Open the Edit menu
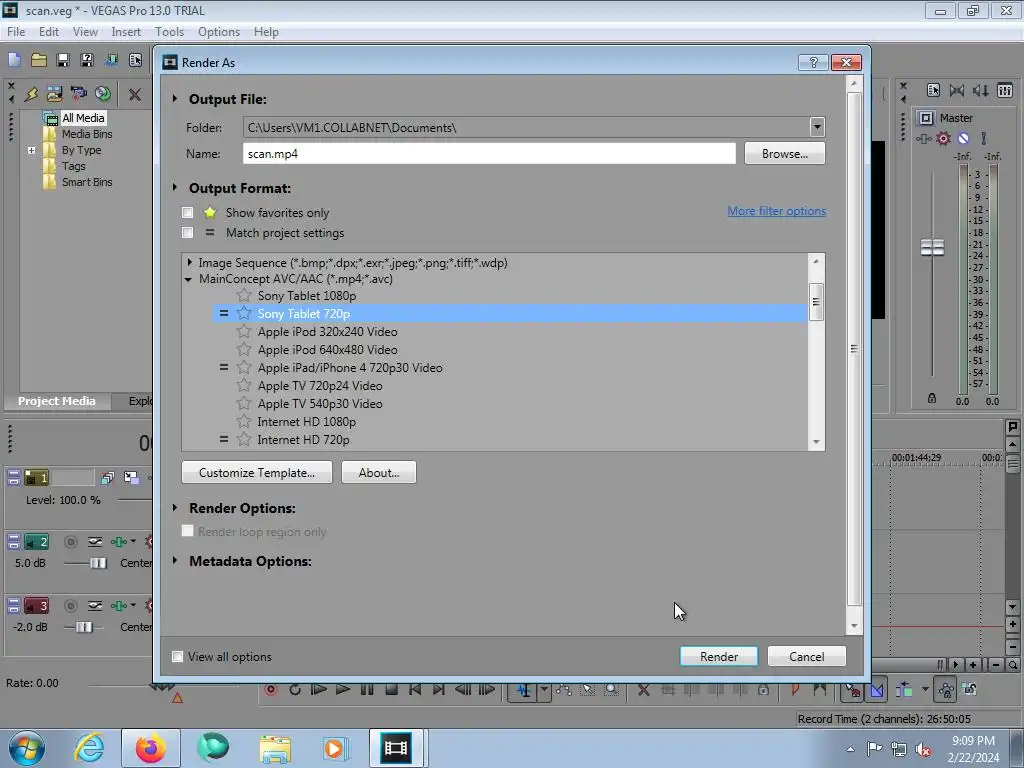1024x768 pixels. click(x=49, y=31)
